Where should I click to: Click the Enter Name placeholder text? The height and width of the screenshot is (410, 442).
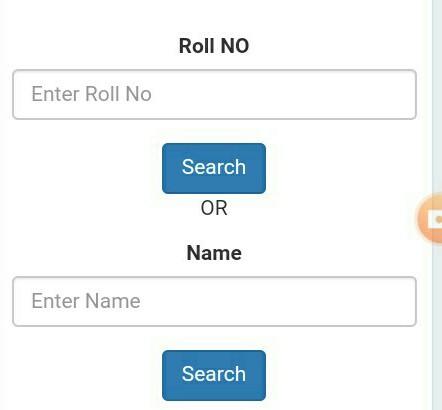(86, 301)
